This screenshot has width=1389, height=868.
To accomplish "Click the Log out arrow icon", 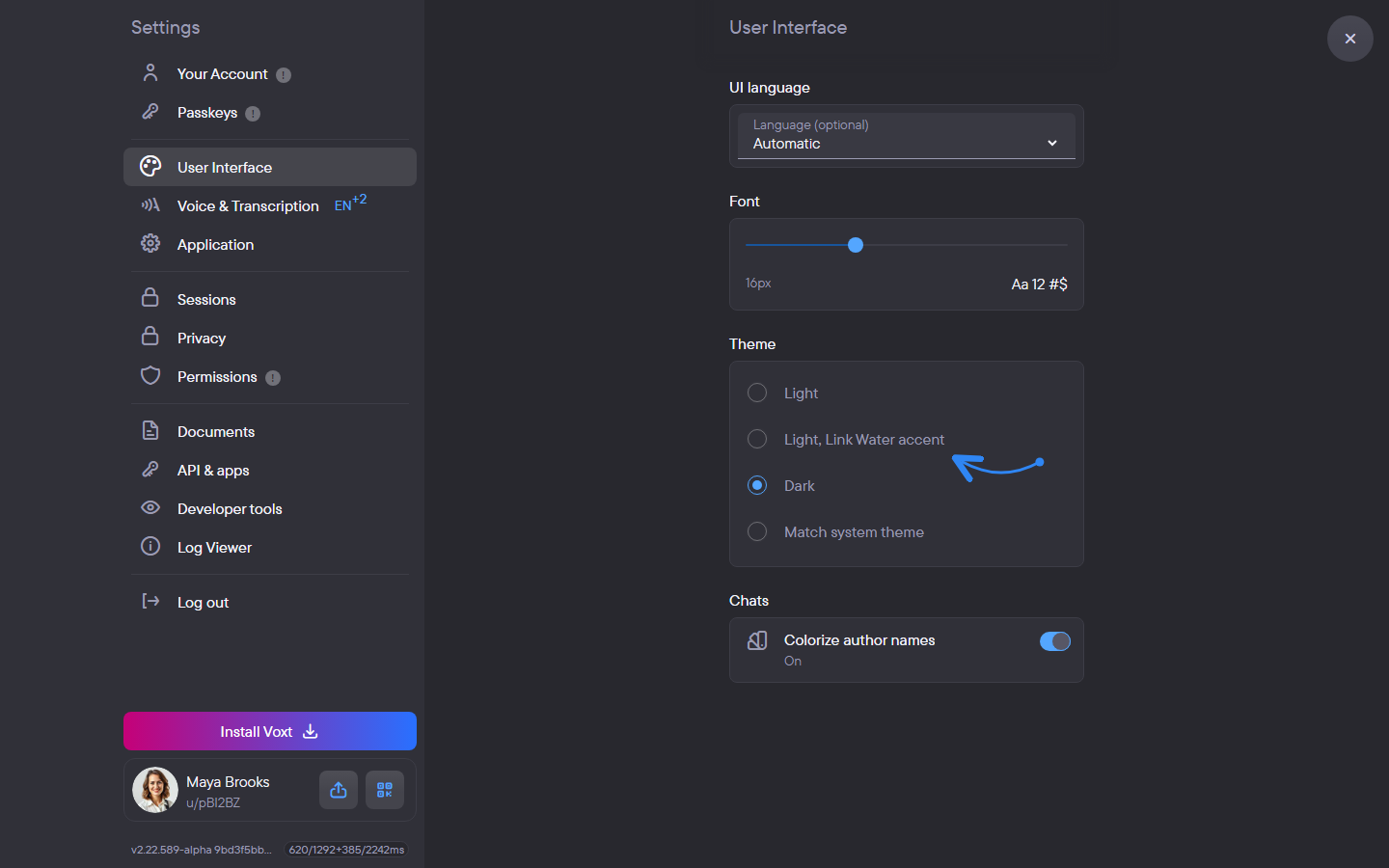I will (150, 601).
